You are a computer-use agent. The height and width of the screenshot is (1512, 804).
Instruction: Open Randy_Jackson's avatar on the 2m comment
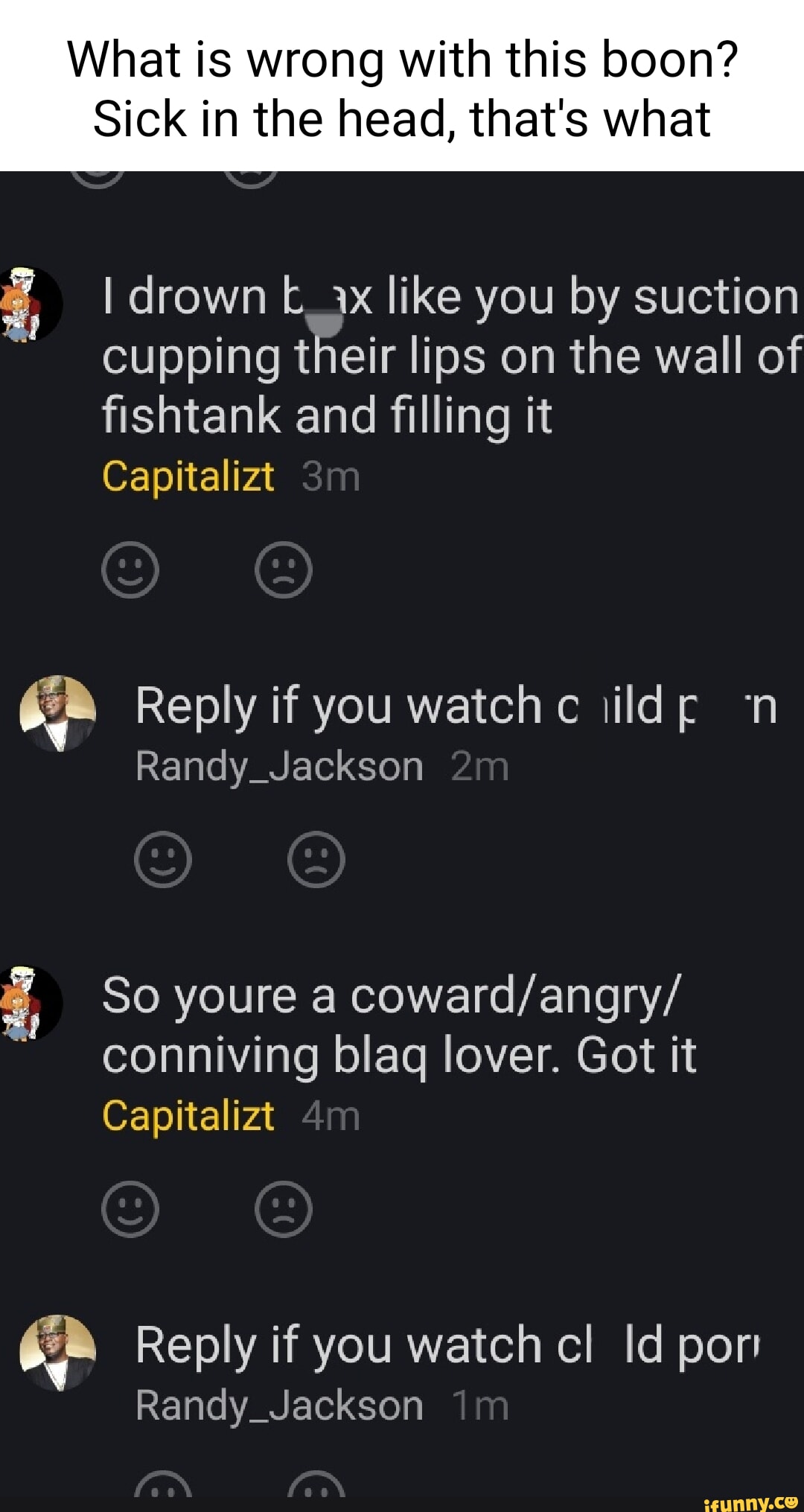58,713
